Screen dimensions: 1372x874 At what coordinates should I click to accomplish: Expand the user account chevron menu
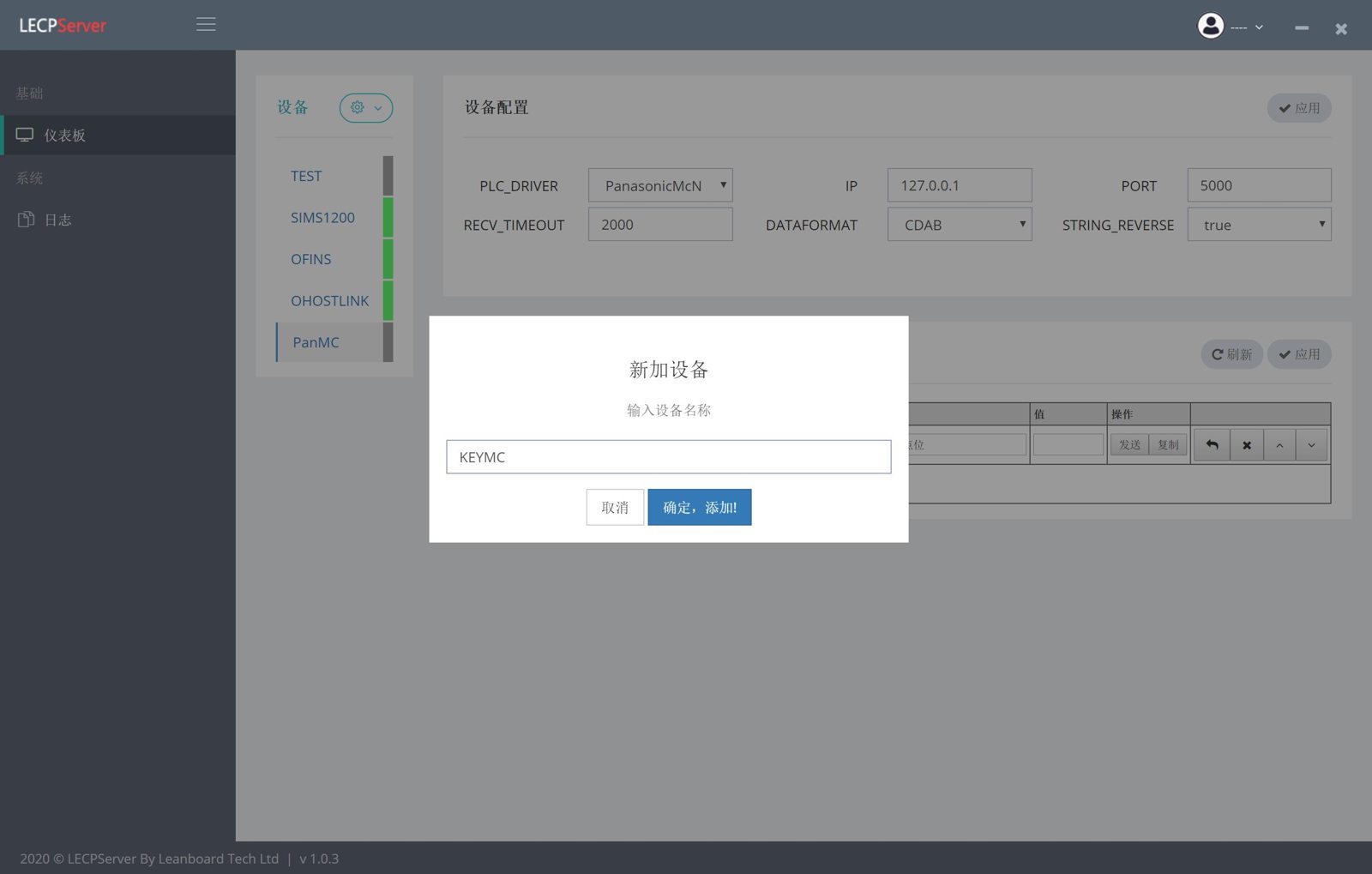pyautogui.click(x=1259, y=27)
